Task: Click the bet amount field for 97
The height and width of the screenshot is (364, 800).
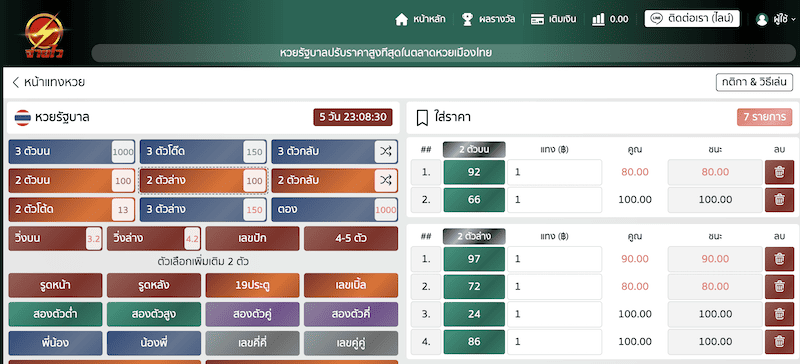Action: click(555, 259)
